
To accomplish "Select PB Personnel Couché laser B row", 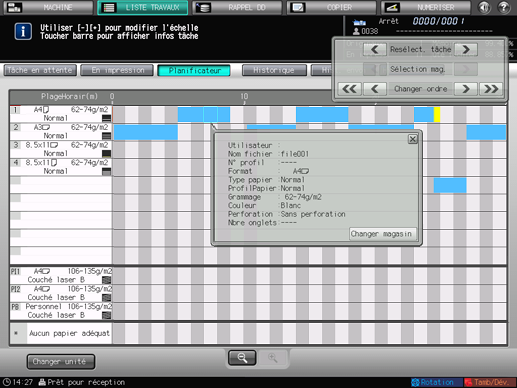I will coord(61,311).
